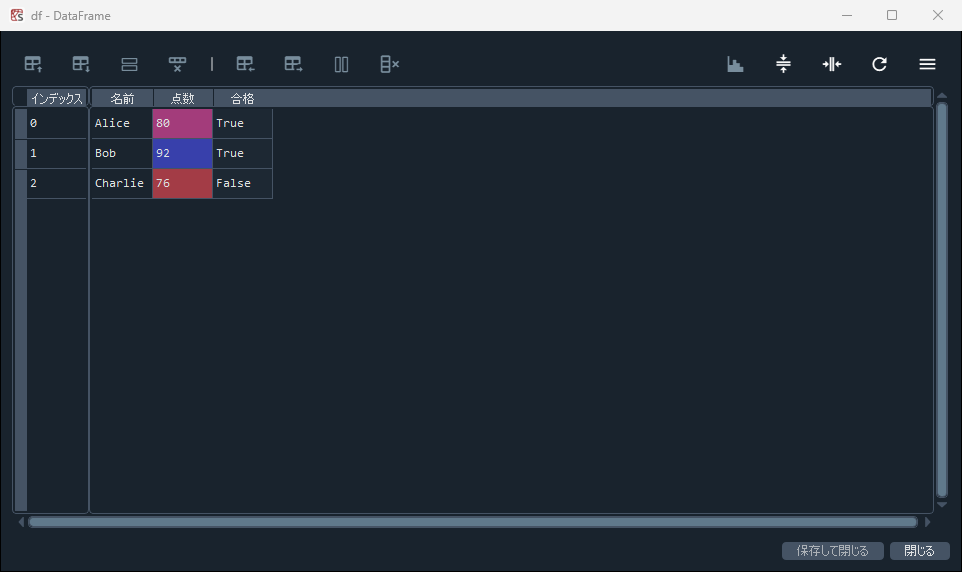Image resolution: width=962 pixels, height=572 pixels.
Task: Select index row 1
Action: [56, 153]
